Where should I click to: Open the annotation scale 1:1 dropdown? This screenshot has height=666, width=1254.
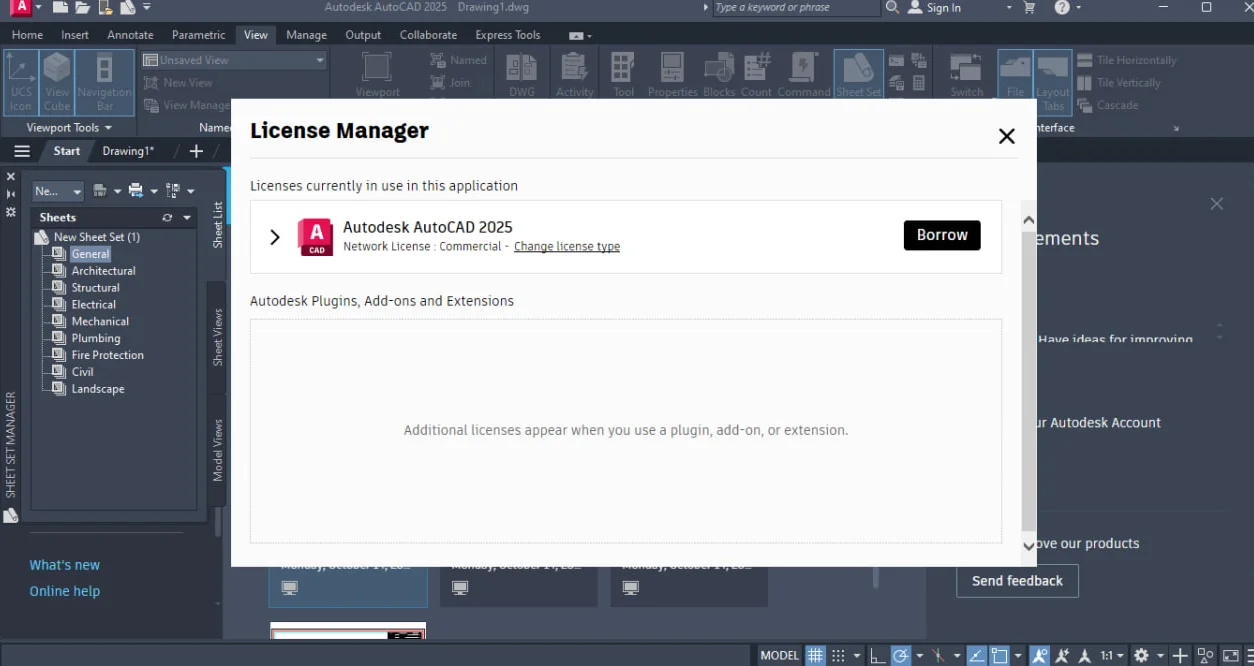coord(1112,656)
